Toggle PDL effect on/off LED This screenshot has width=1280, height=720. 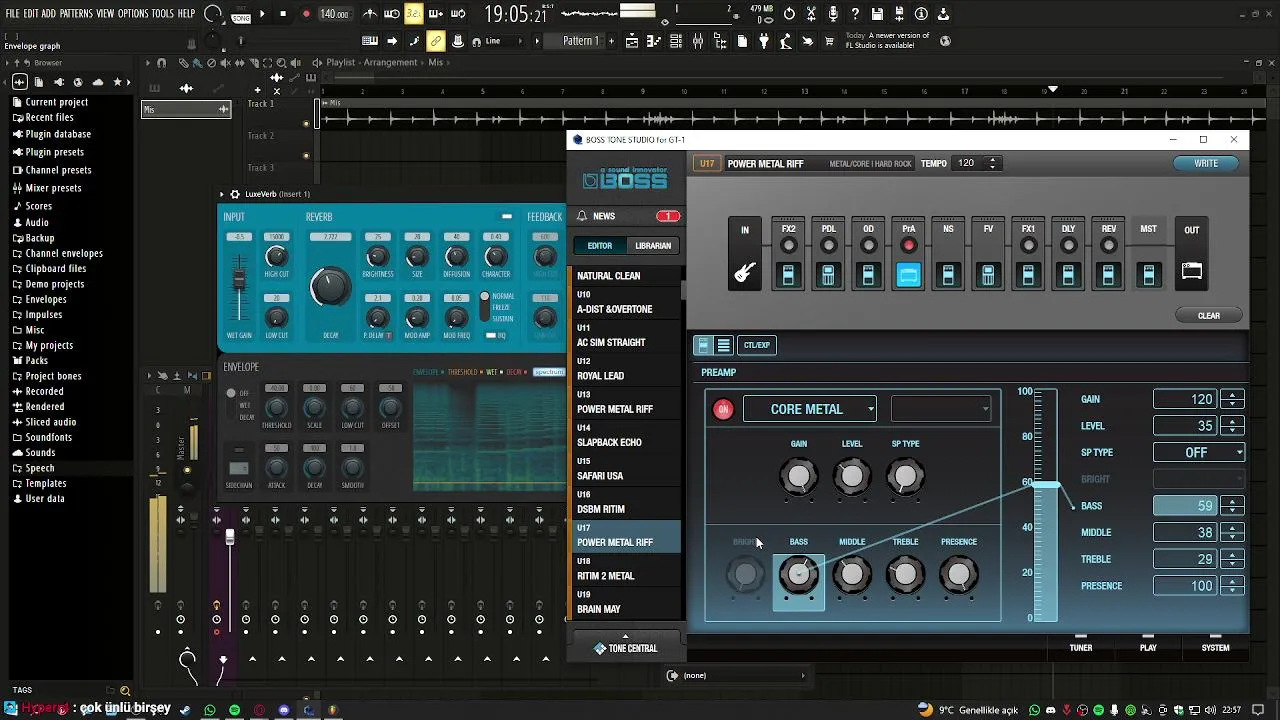[828, 245]
